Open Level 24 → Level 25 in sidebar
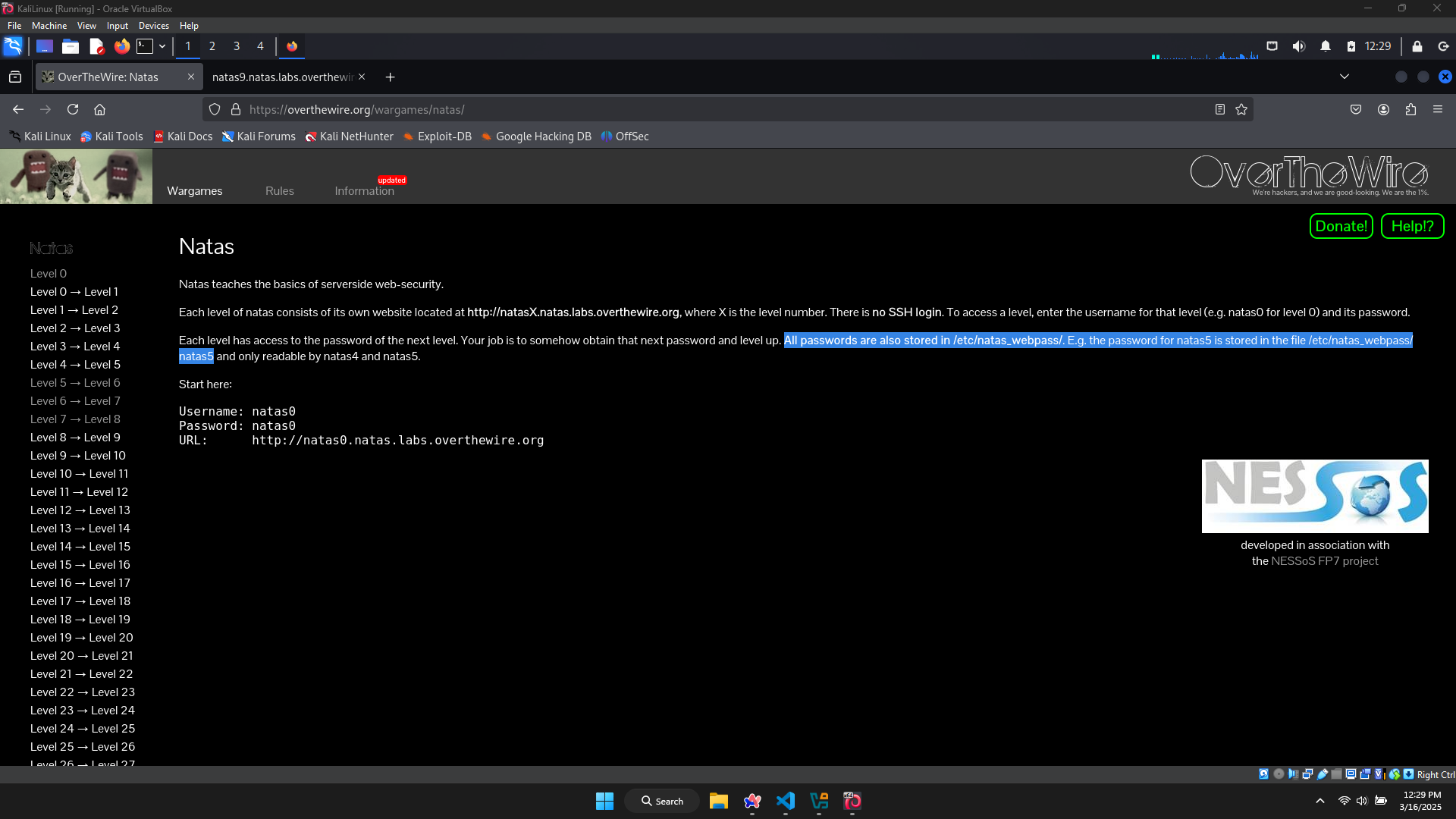The width and height of the screenshot is (1456, 819). click(83, 729)
